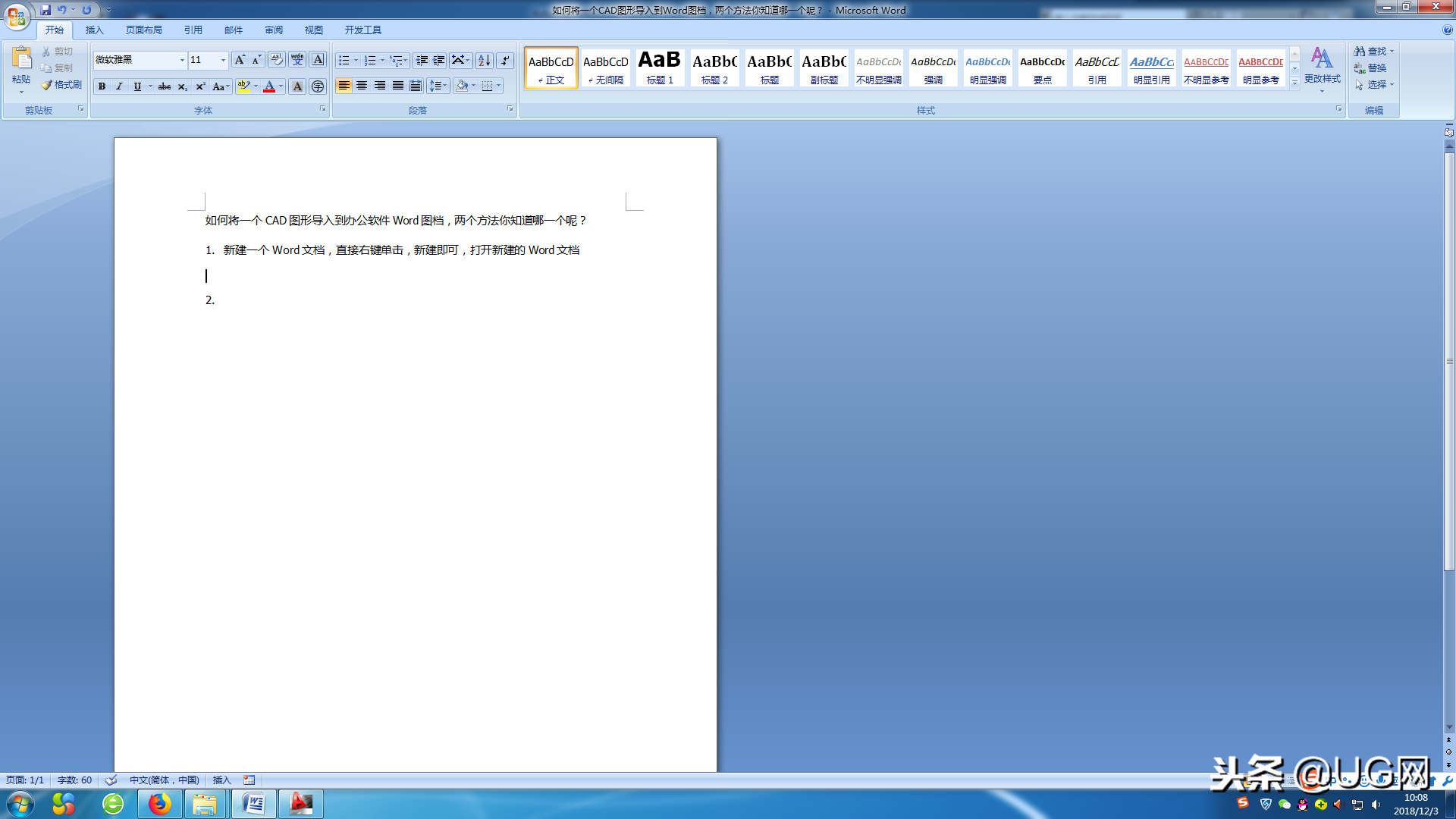Click the Enclose Characters (字) icon
This screenshot has height=819, width=1456.
(318, 86)
